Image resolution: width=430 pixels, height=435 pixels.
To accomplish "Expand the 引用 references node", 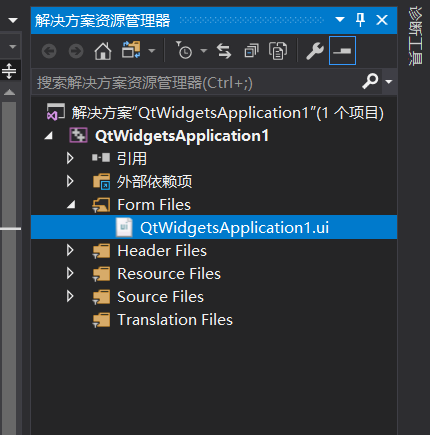I will (70, 158).
